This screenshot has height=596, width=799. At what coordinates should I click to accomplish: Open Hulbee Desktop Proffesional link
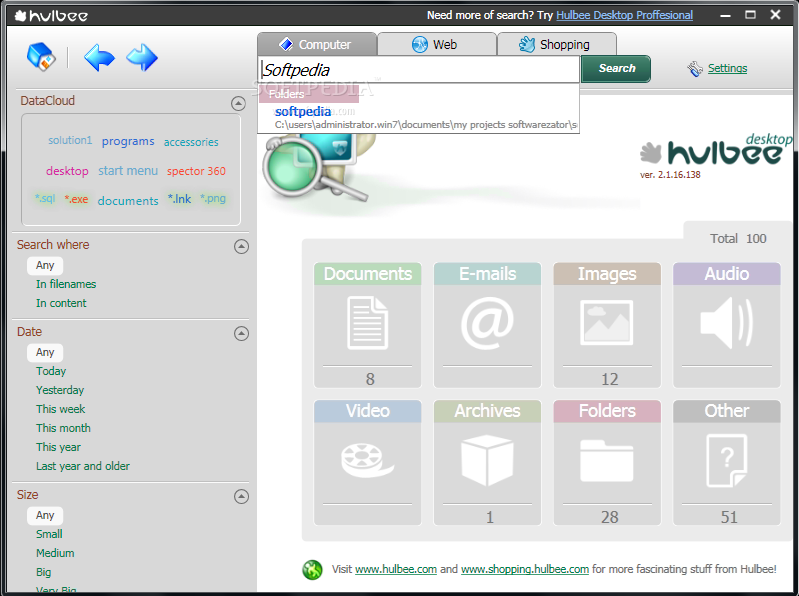pos(624,15)
